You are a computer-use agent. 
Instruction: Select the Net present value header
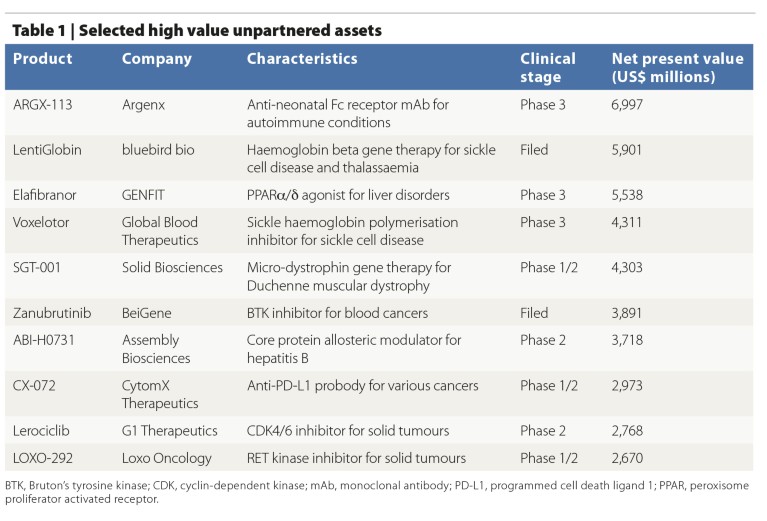point(677,67)
